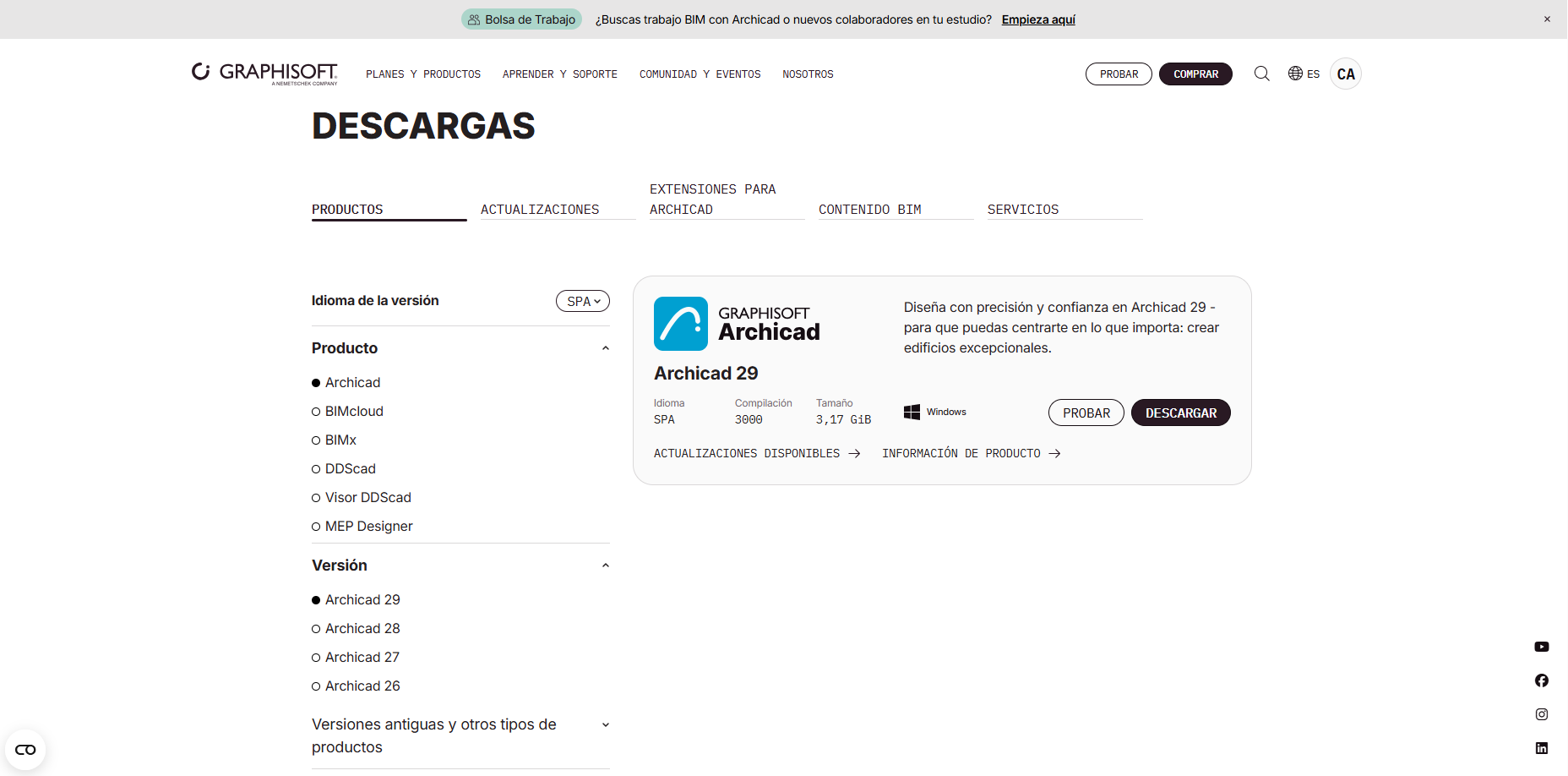Switch to the Productos tab
Viewport: 1568px width, 776px height.
[x=389, y=210]
